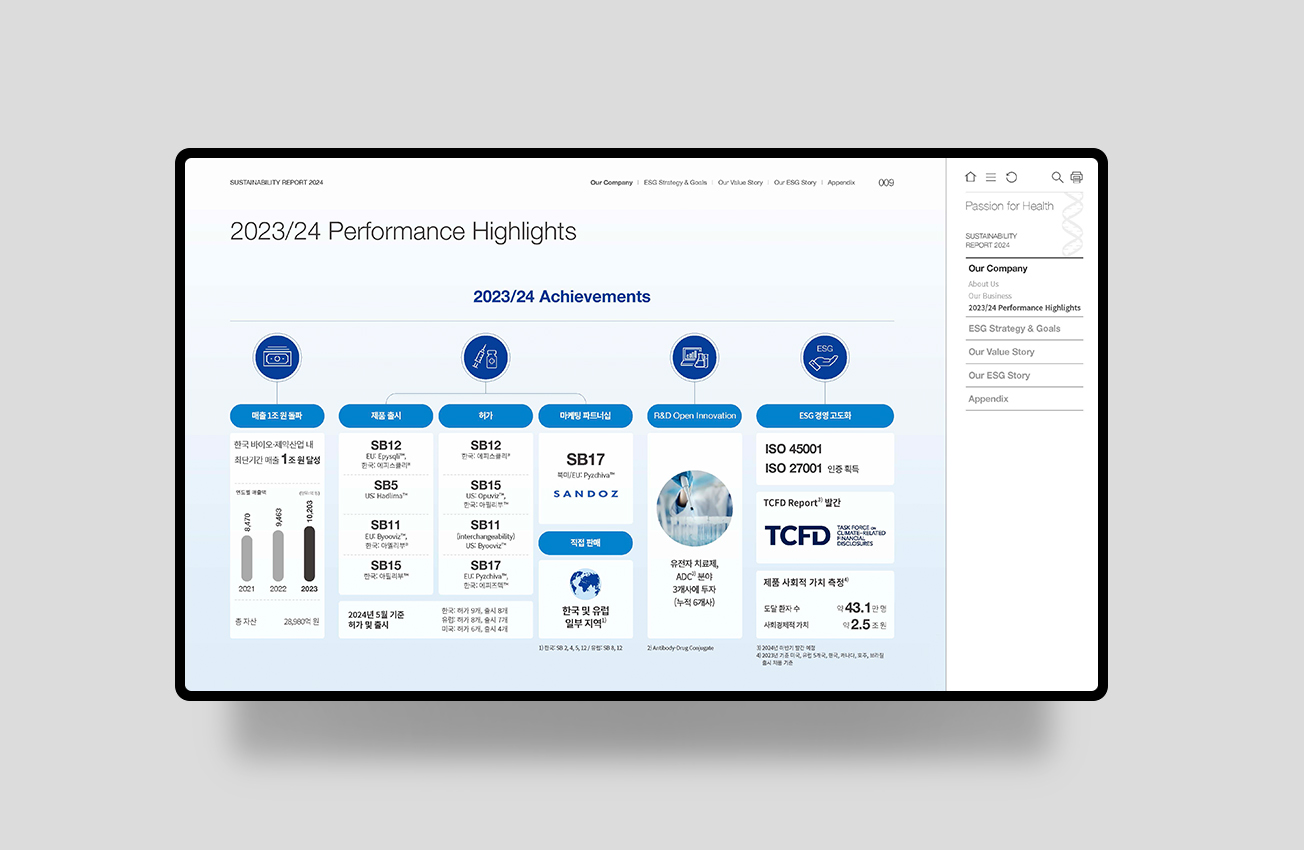Click the 직접 판매 pill label
The width and height of the screenshot is (1304, 850).
[x=586, y=543]
